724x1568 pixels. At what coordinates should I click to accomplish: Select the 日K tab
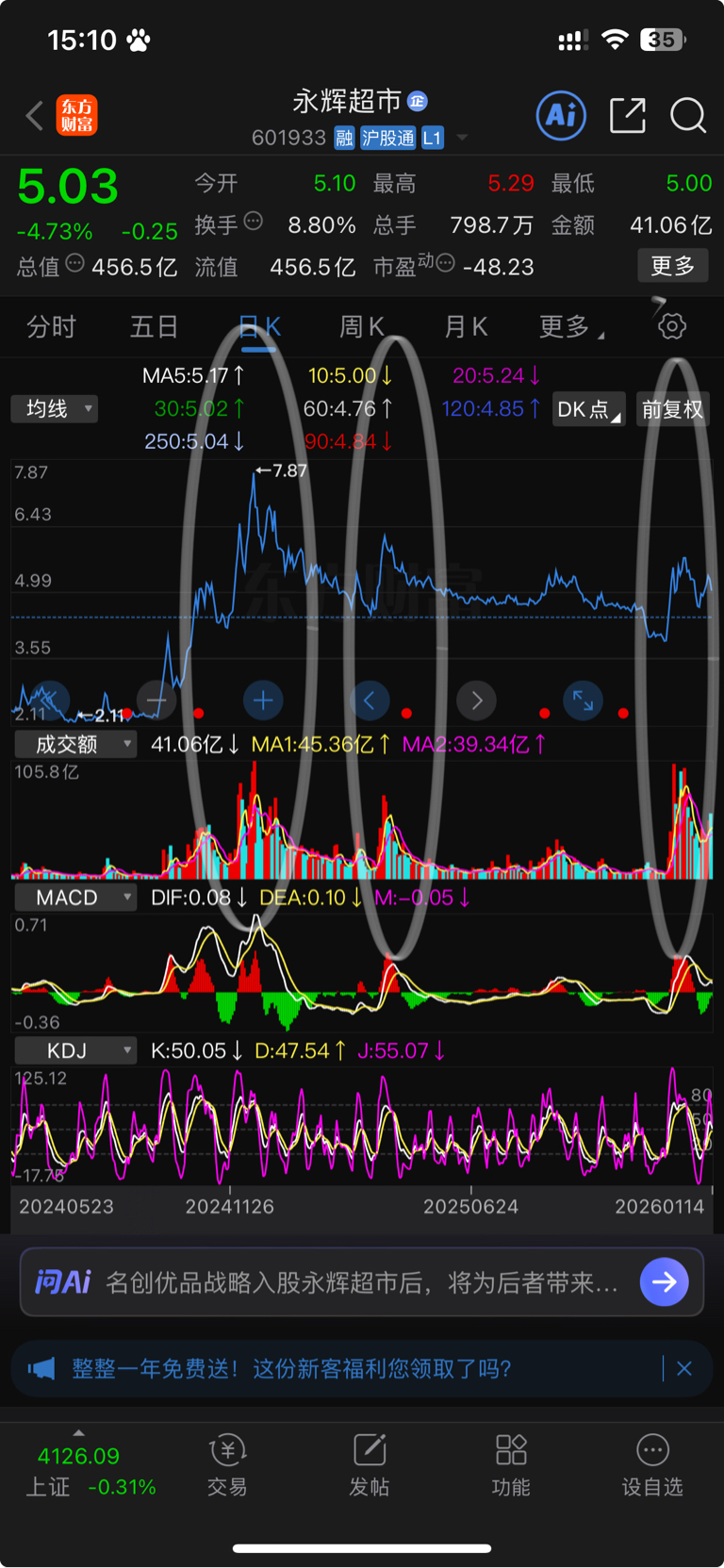tap(259, 326)
